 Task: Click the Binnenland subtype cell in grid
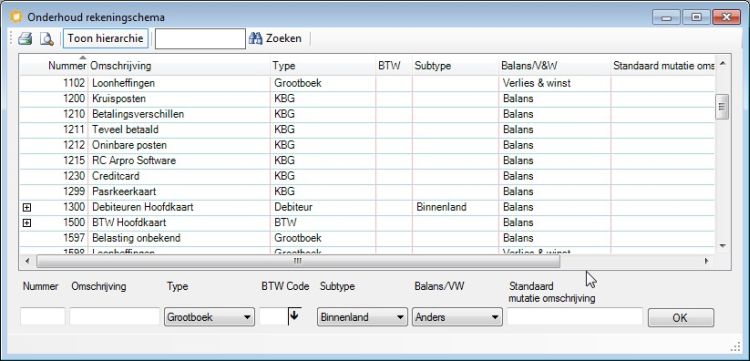(x=441, y=208)
